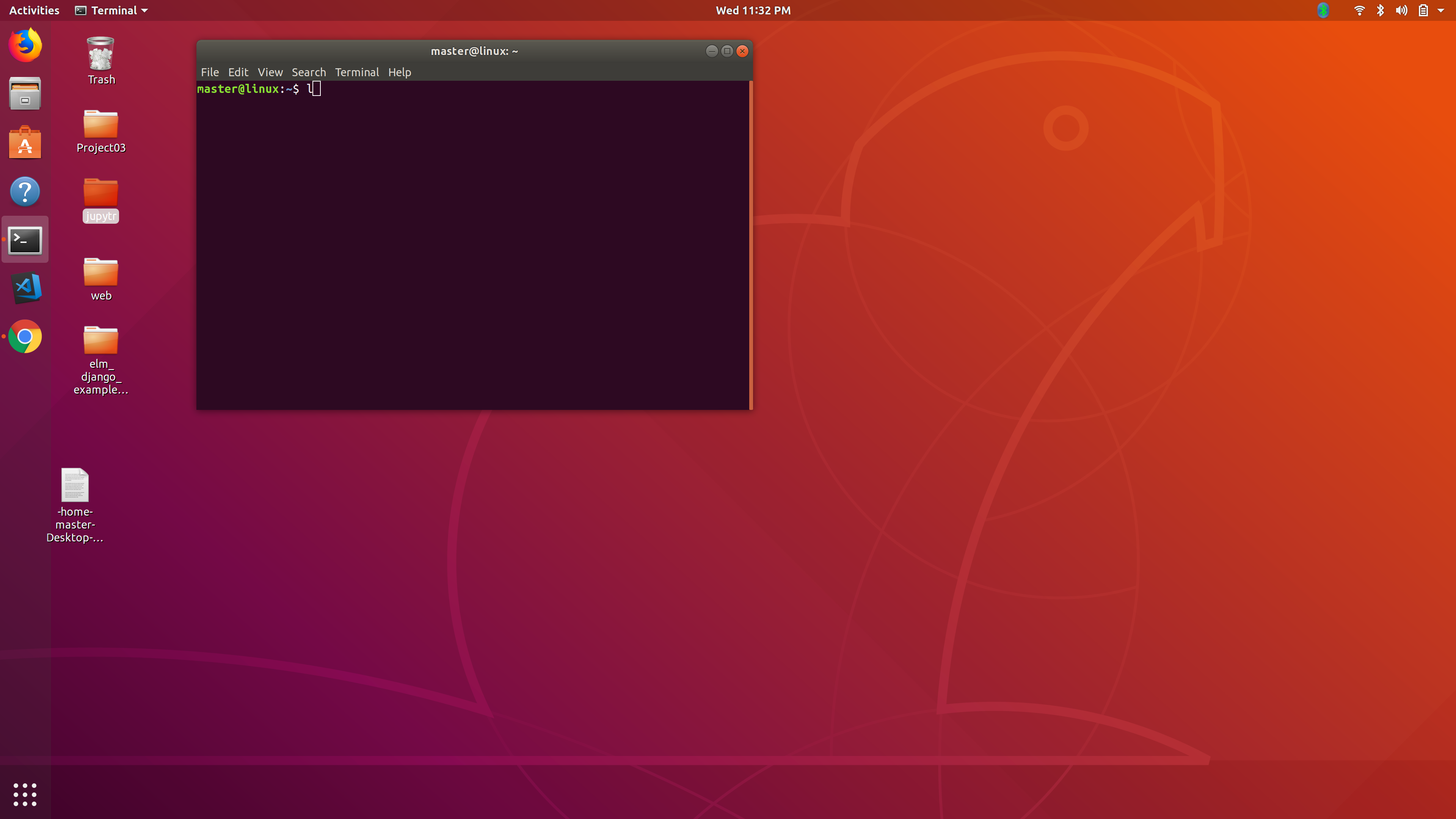Click the Activities button
Viewport: 1456px width, 819px height.
pos(34,10)
